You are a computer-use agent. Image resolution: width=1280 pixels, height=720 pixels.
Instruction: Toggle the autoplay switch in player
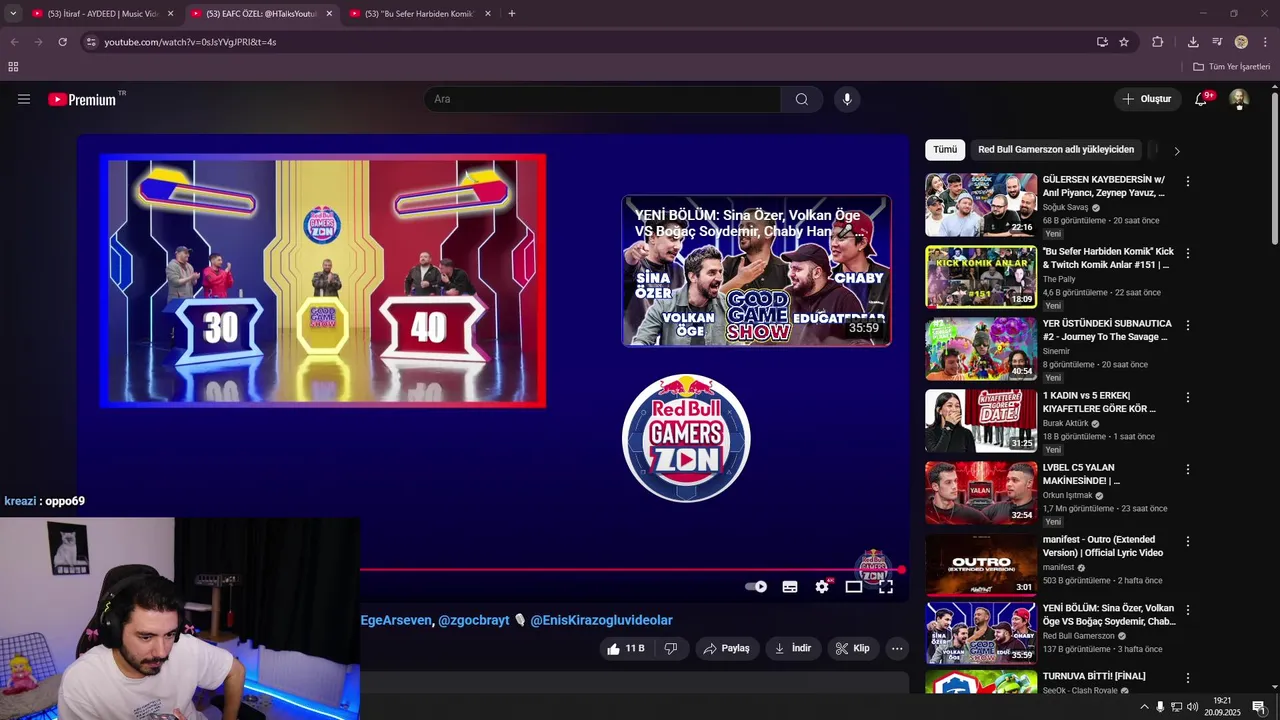[x=757, y=587]
